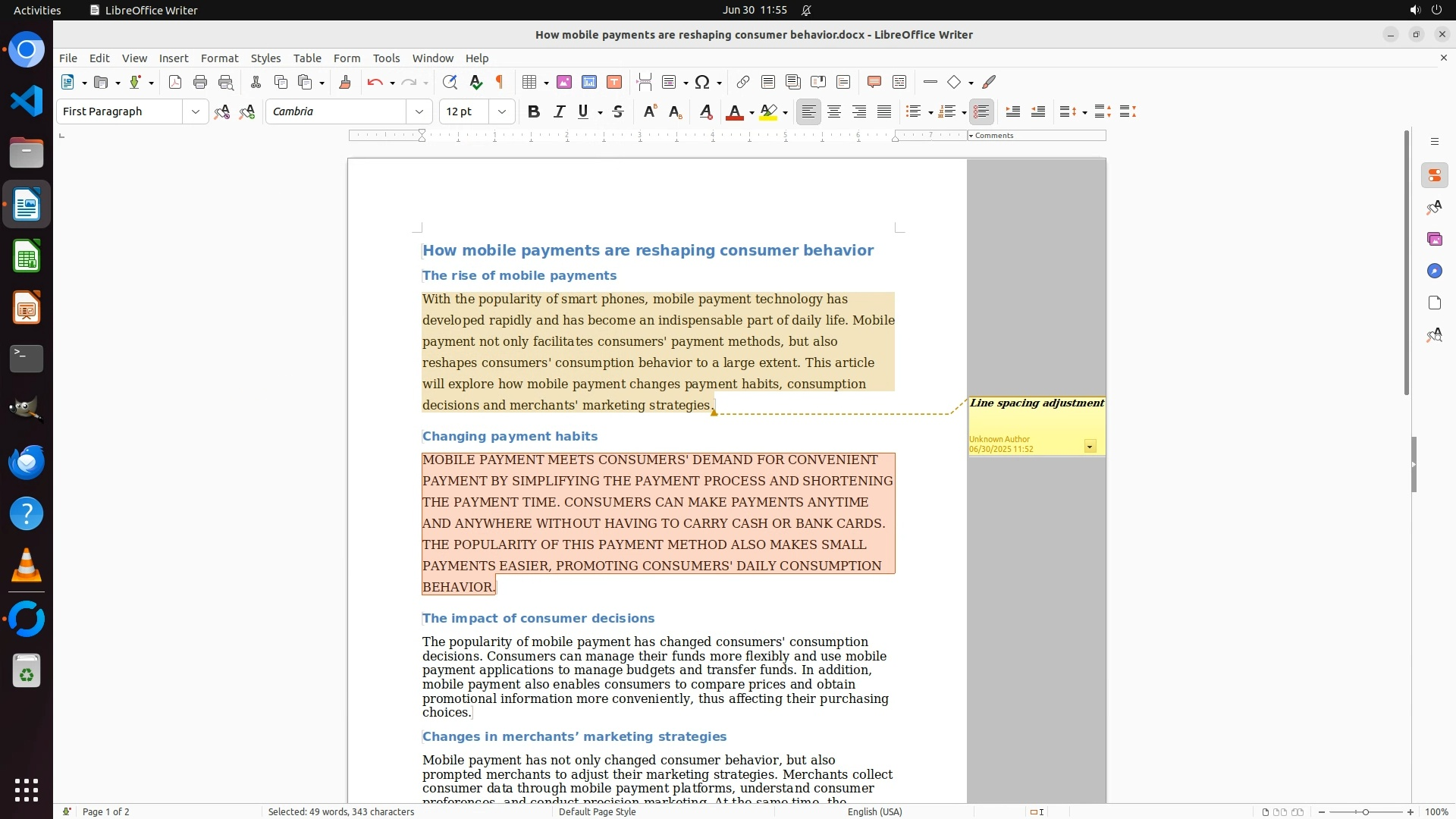Open the Format menu
This screenshot has width=1456, height=819.
point(219,58)
